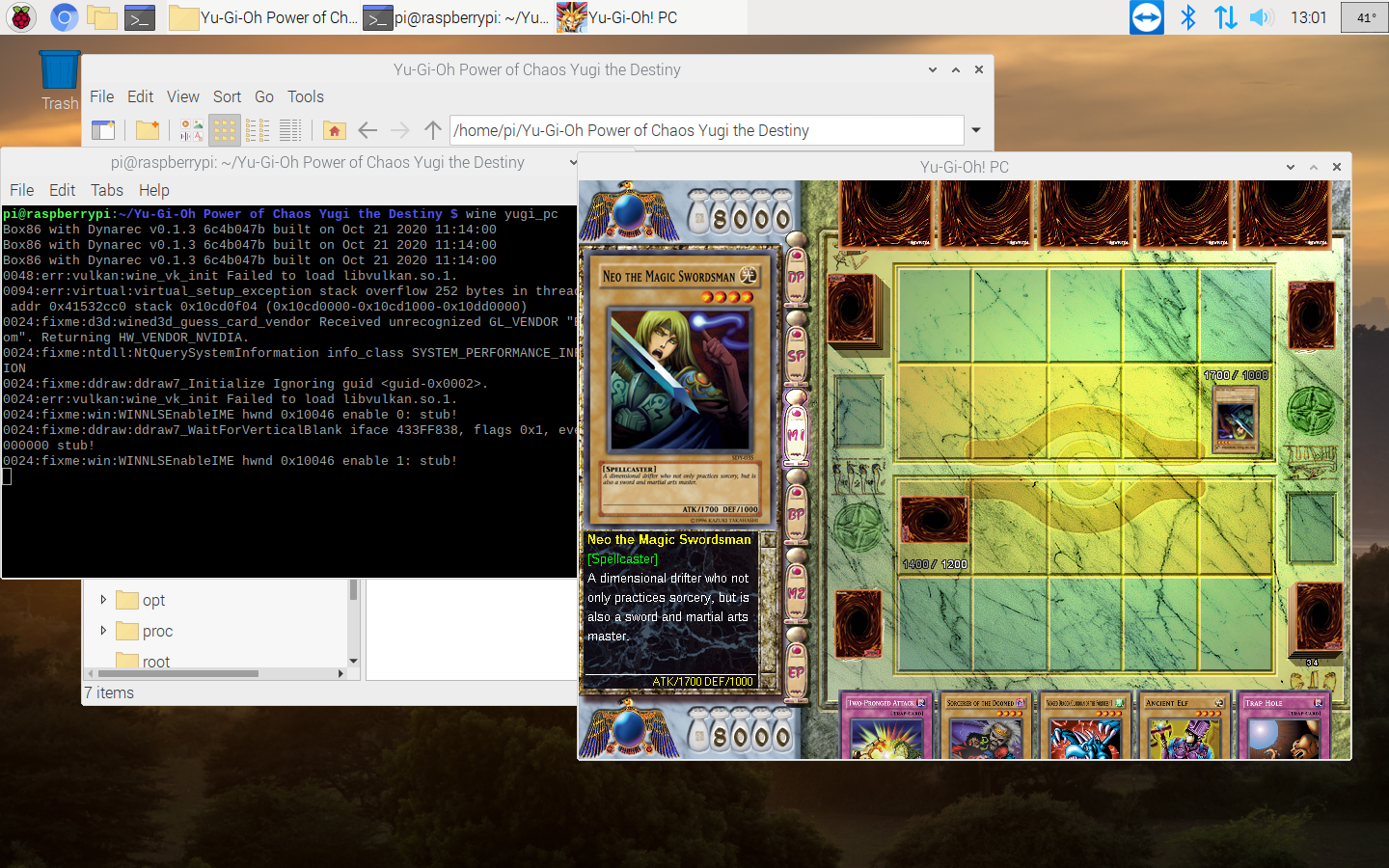Switch to detailed list view
The image size is (1389, 868).
point(290,130)
